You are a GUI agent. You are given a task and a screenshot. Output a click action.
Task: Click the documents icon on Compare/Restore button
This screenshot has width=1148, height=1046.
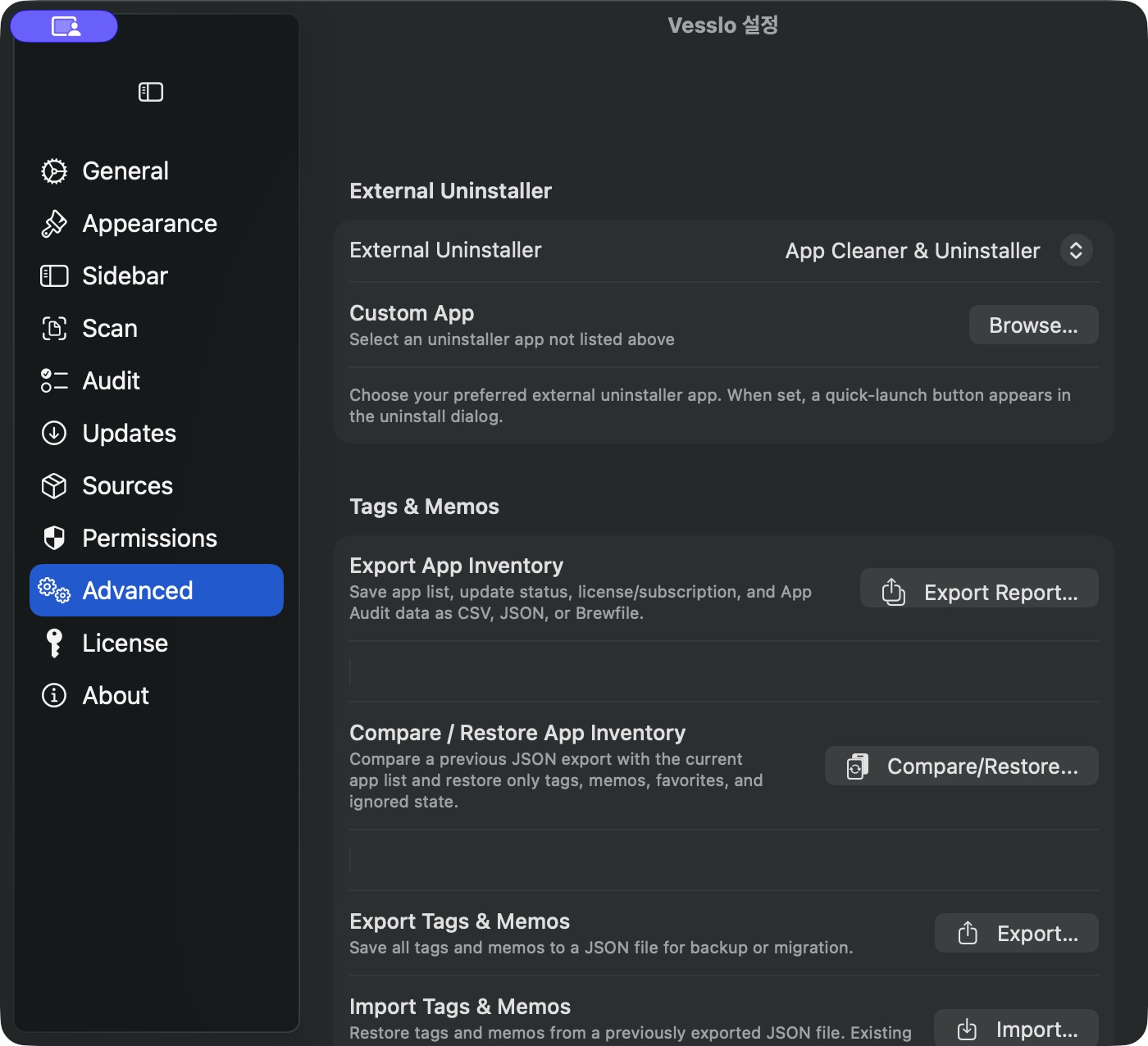858,766
